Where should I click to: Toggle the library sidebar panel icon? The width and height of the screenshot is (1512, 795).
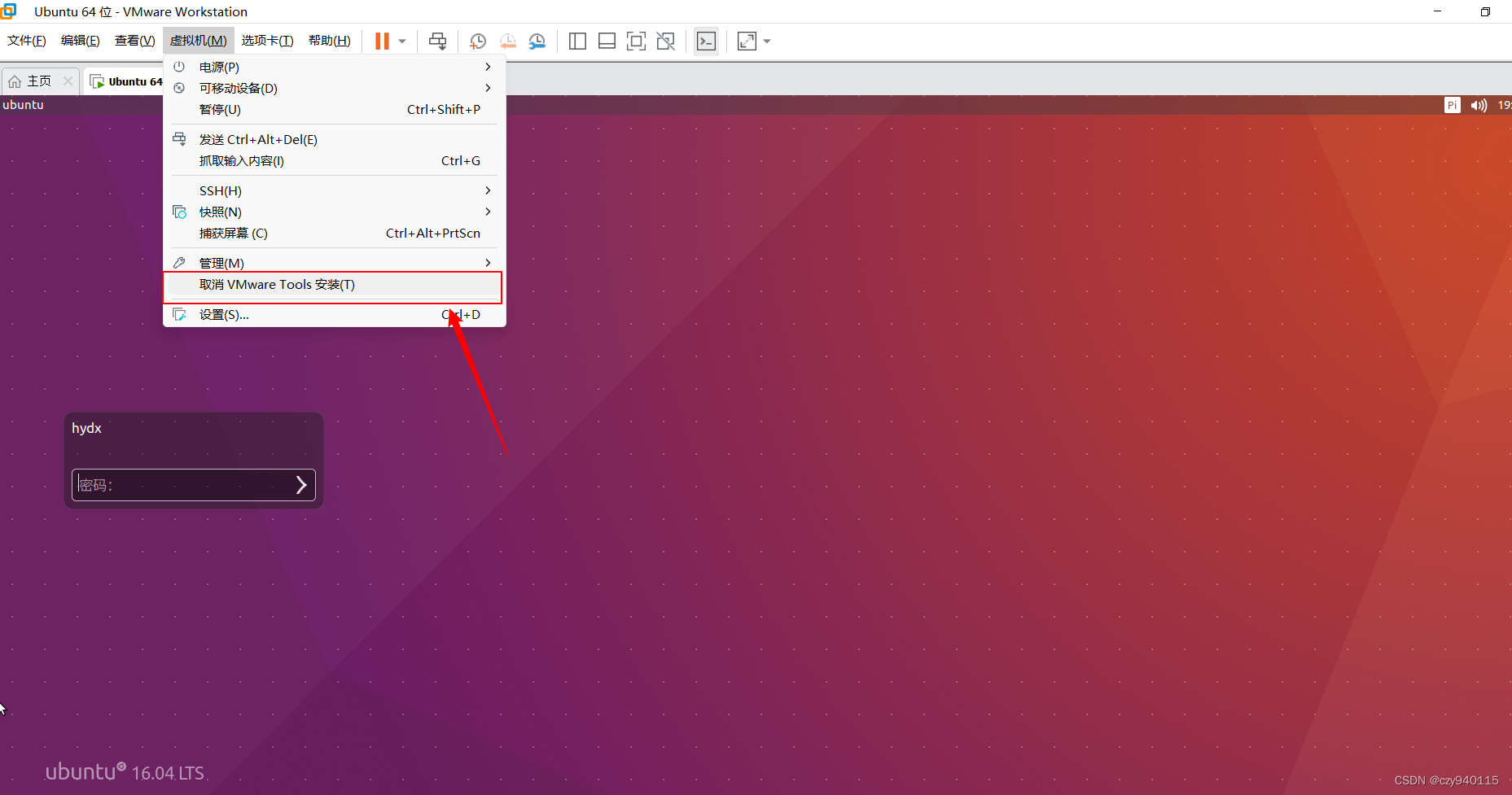577,41
